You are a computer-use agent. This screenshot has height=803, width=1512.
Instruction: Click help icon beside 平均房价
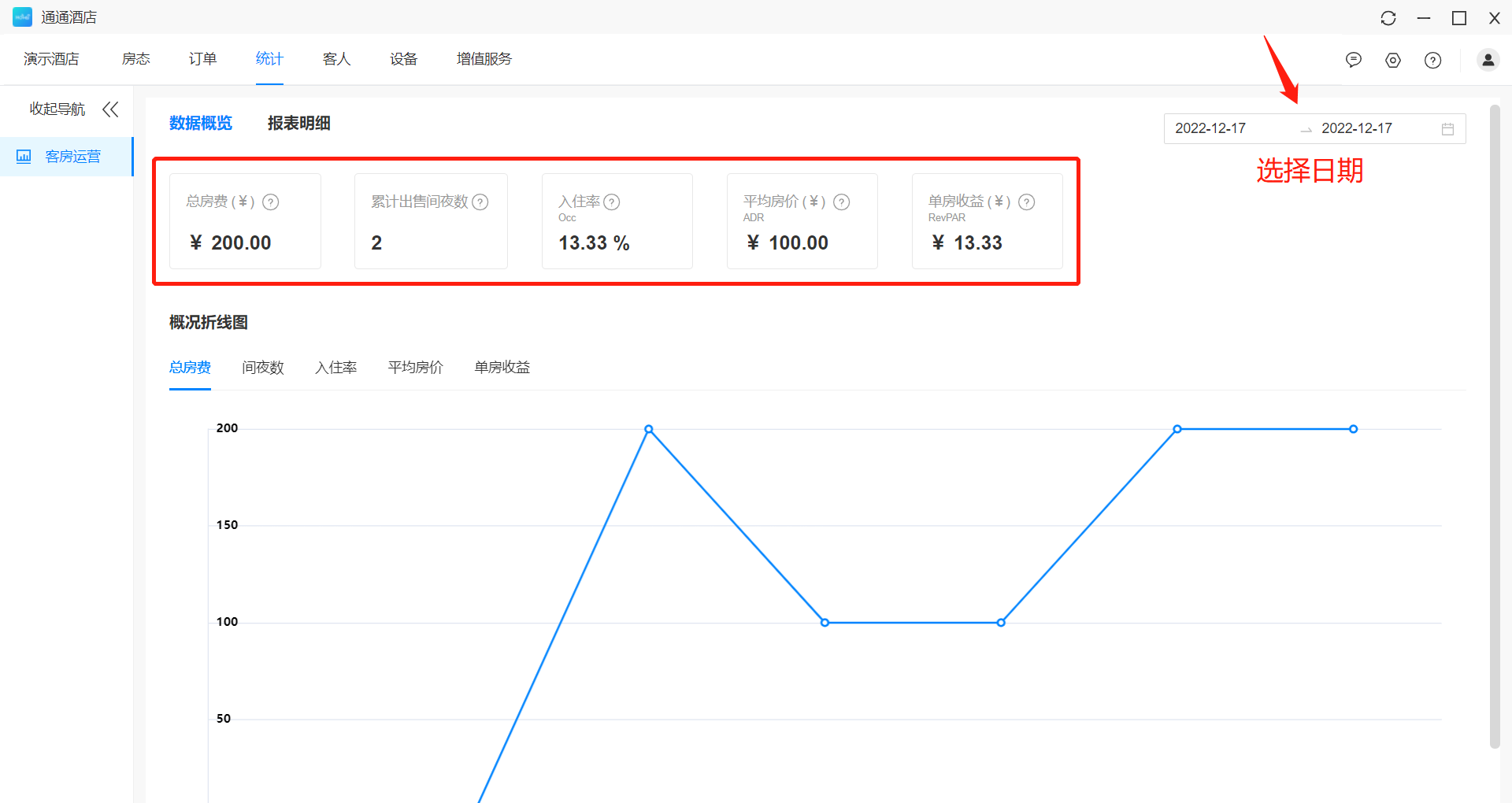point(841,202)
